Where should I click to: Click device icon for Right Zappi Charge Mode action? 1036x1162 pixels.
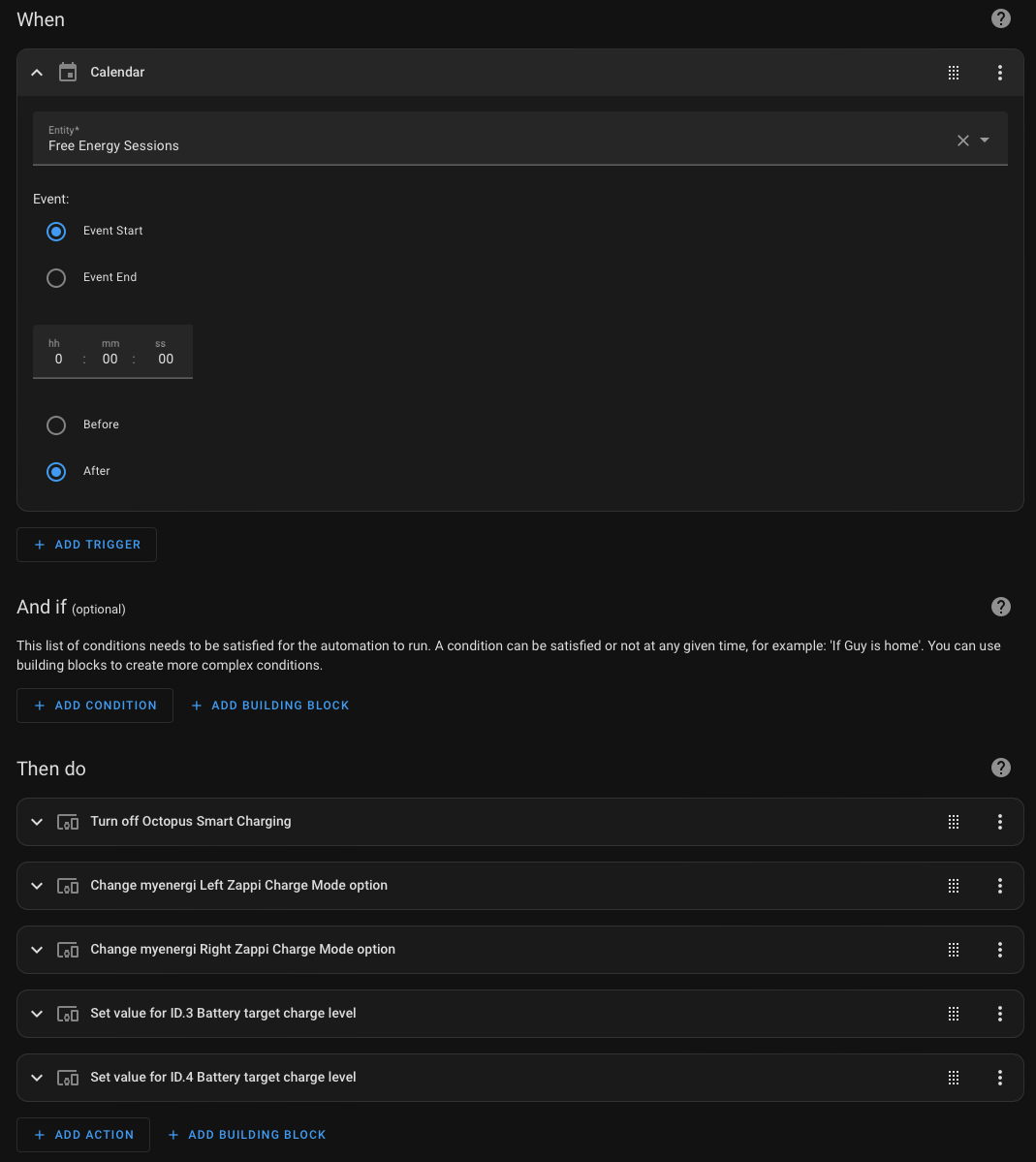[x=68, y=950]
